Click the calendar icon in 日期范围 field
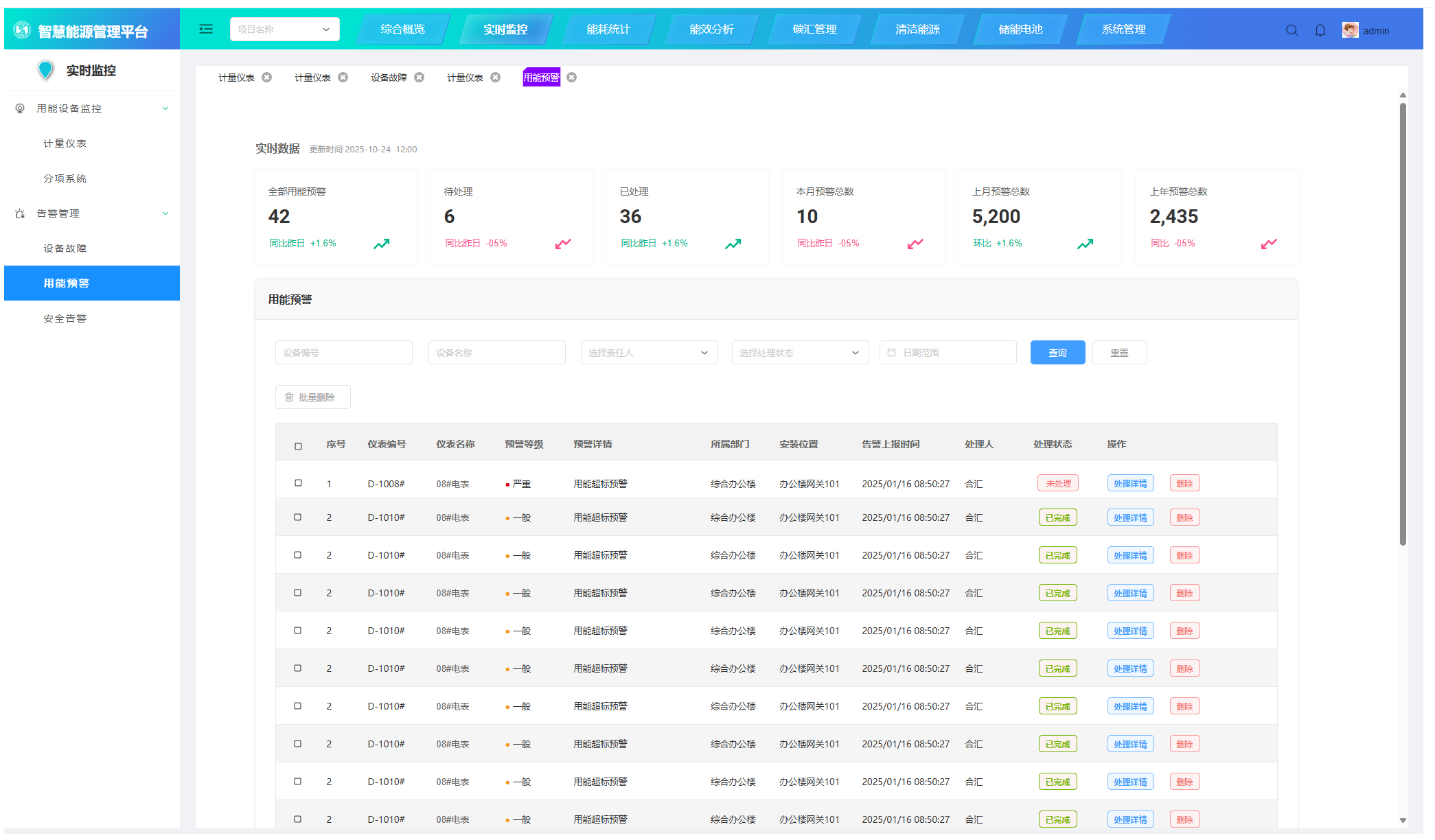Screen dimensions: 1435x840 coord(891,353)
